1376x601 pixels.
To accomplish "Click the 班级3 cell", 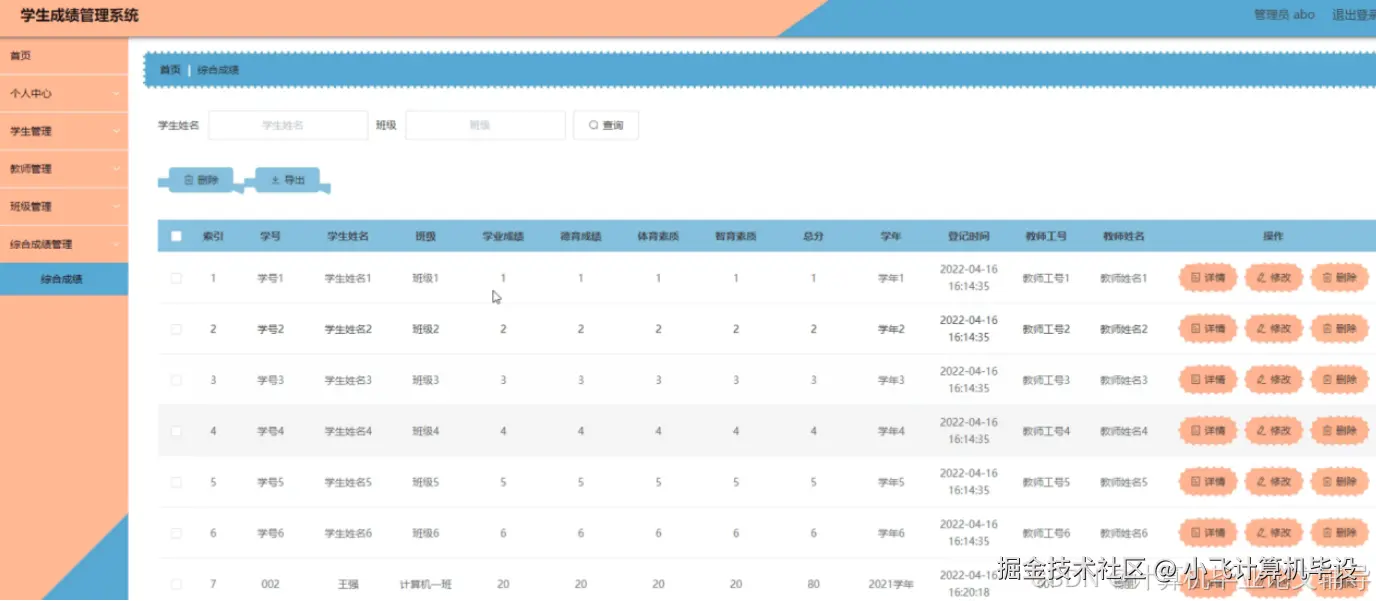I will [x=426, y=380].
